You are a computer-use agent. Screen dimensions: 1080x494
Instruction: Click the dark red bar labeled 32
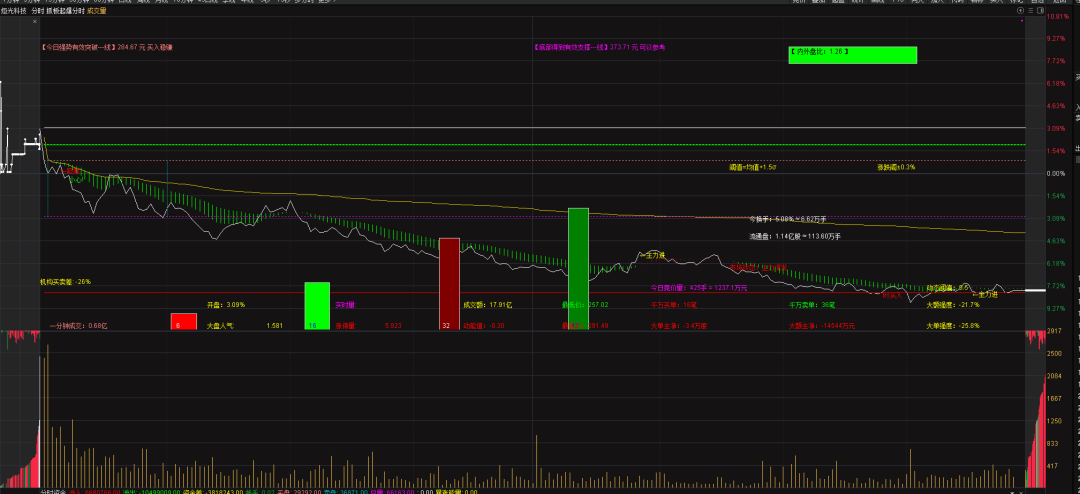[x=449, y=283]
